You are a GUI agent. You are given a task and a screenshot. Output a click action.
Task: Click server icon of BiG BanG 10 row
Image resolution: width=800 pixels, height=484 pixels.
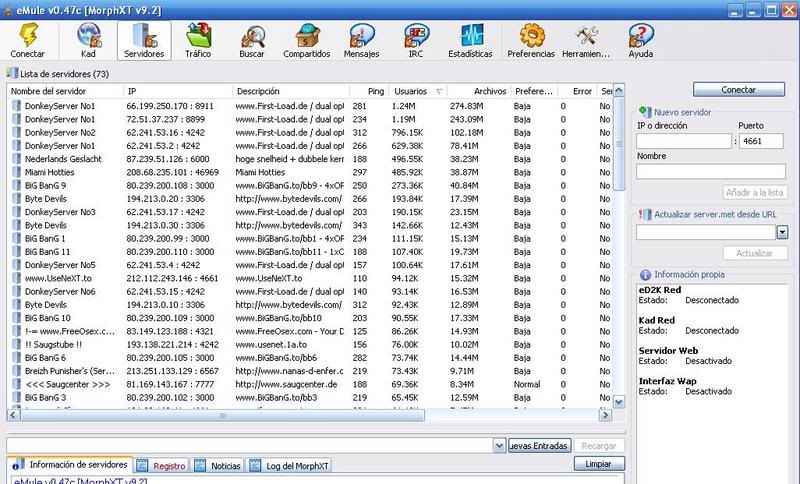click(x=16, y=318)
